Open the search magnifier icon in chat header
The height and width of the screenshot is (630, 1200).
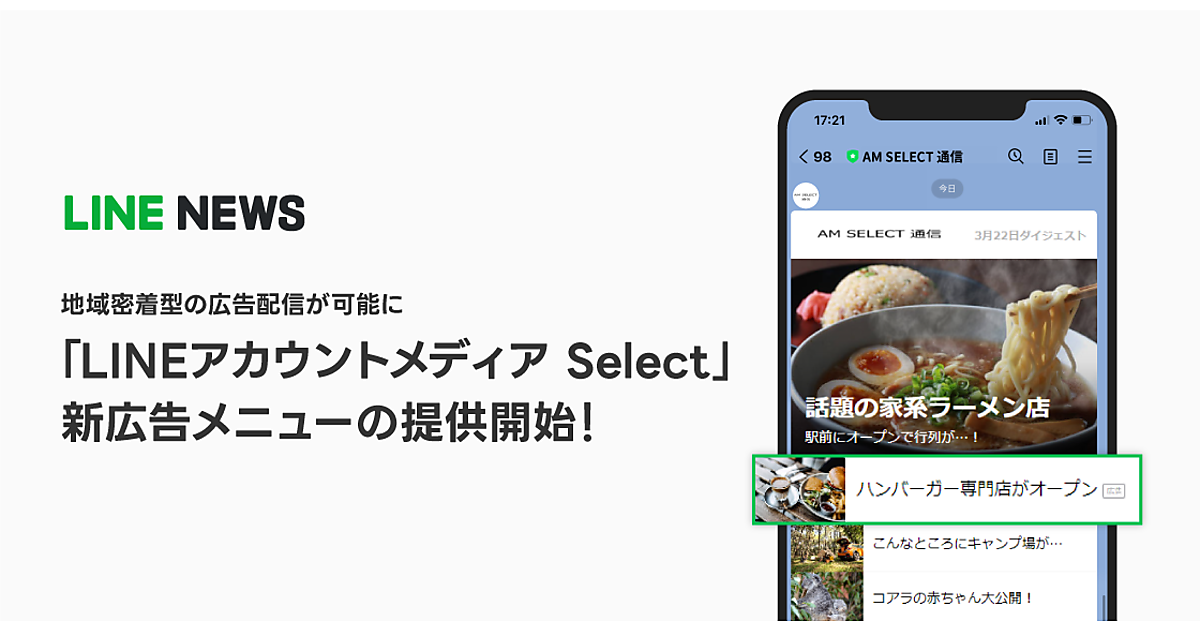coord(1015,156)
